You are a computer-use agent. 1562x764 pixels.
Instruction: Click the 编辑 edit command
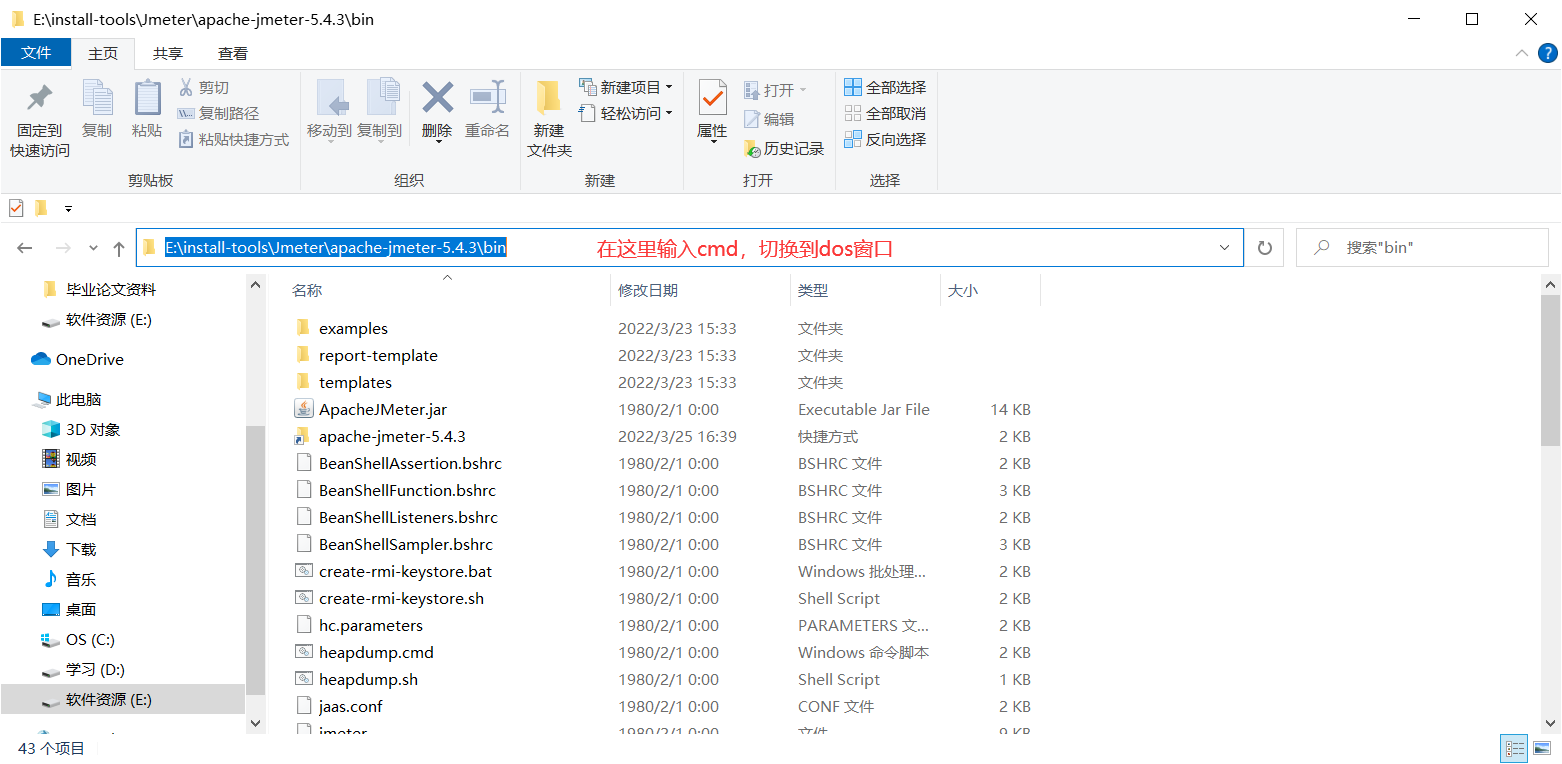click(x=769, y=119)
